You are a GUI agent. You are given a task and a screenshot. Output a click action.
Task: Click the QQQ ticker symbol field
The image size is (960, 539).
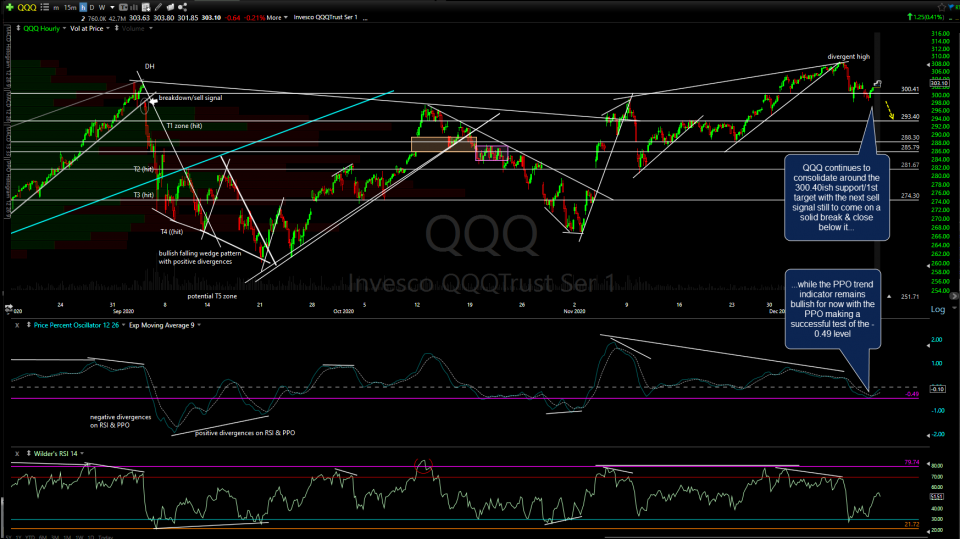(27, 7)
